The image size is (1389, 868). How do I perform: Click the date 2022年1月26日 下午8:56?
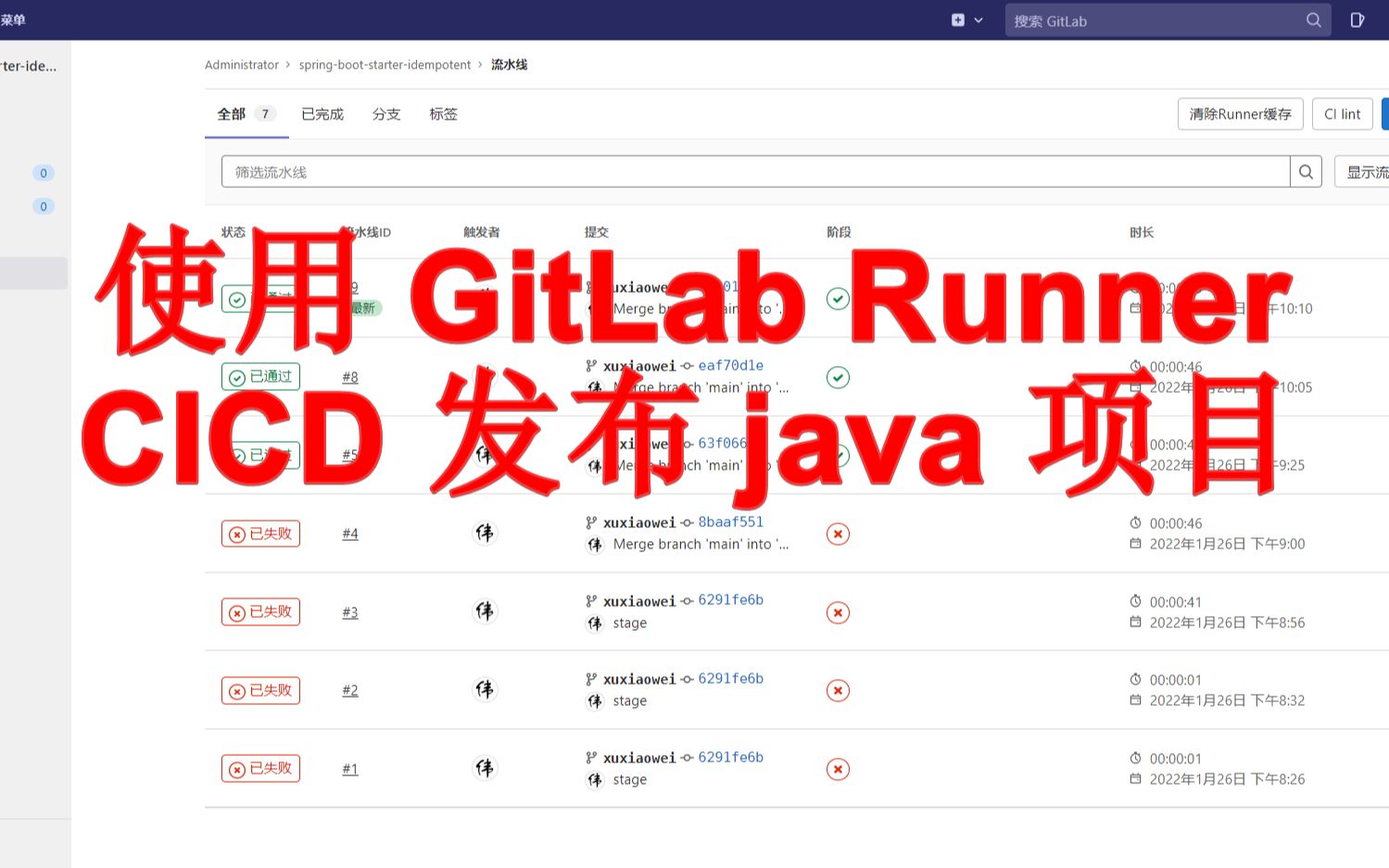1227,623
